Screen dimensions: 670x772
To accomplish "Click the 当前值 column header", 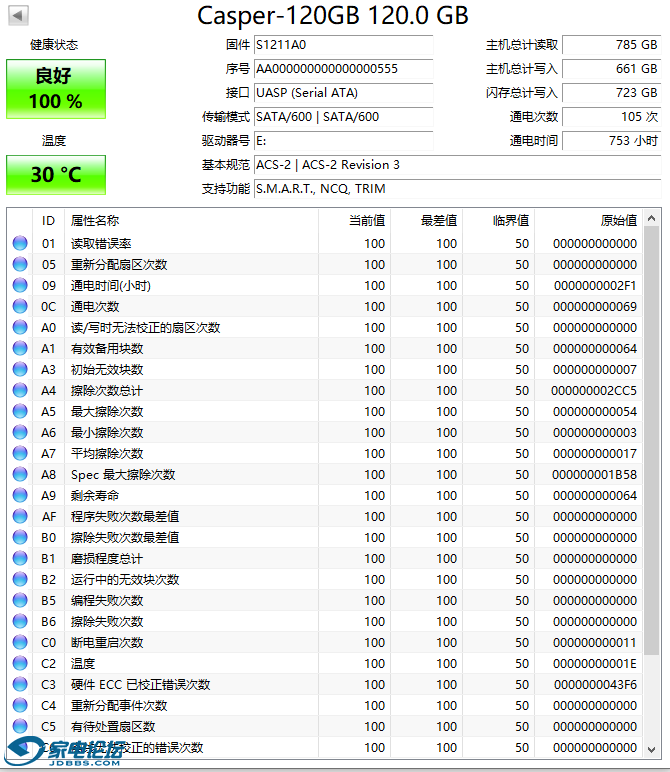I will [354, 221].
